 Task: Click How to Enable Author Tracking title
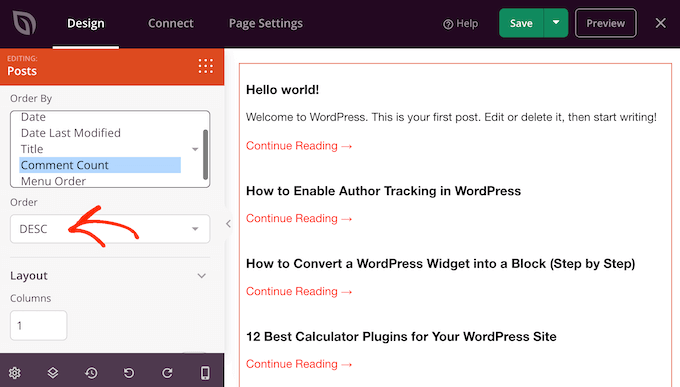click(383, 191)
